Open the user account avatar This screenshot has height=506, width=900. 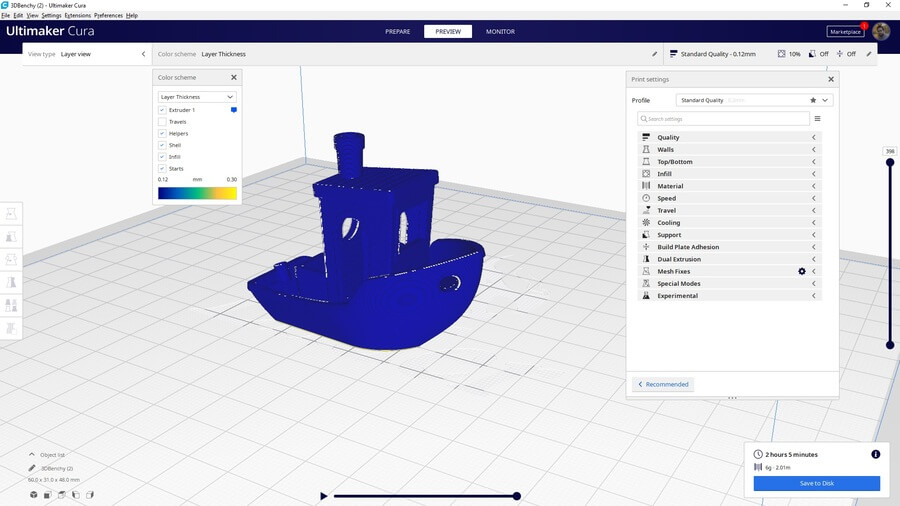[x=880, y=31]
